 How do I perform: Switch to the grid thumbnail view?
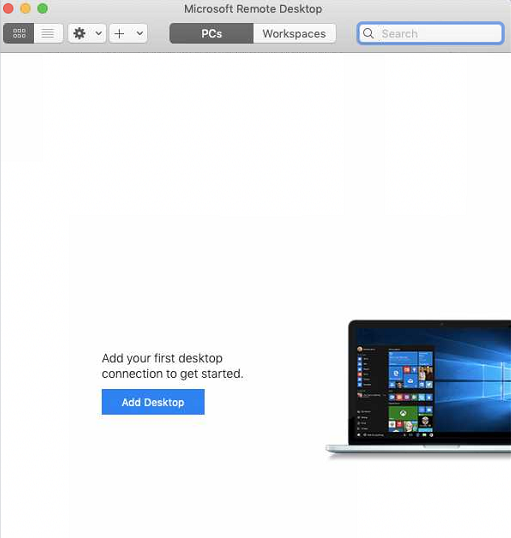[x=19, y=33]
